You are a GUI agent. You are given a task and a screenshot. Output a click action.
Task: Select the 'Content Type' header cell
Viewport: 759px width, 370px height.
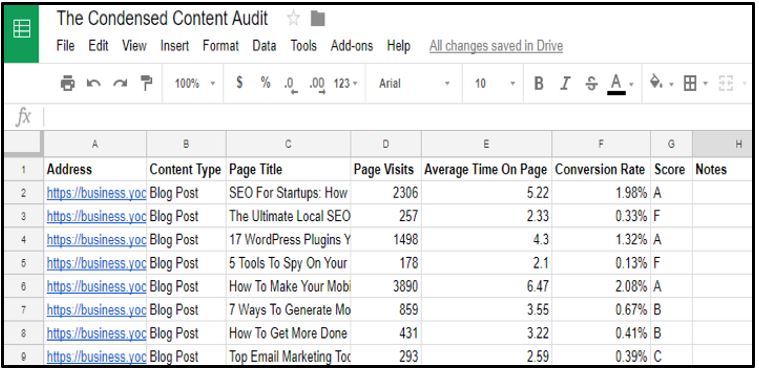click(186, 170)
